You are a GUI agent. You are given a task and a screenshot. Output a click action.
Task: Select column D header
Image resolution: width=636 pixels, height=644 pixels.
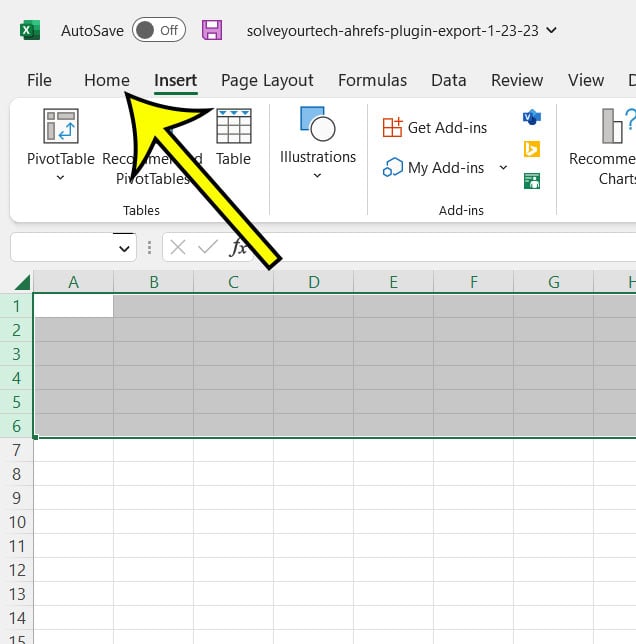[314, 282]
